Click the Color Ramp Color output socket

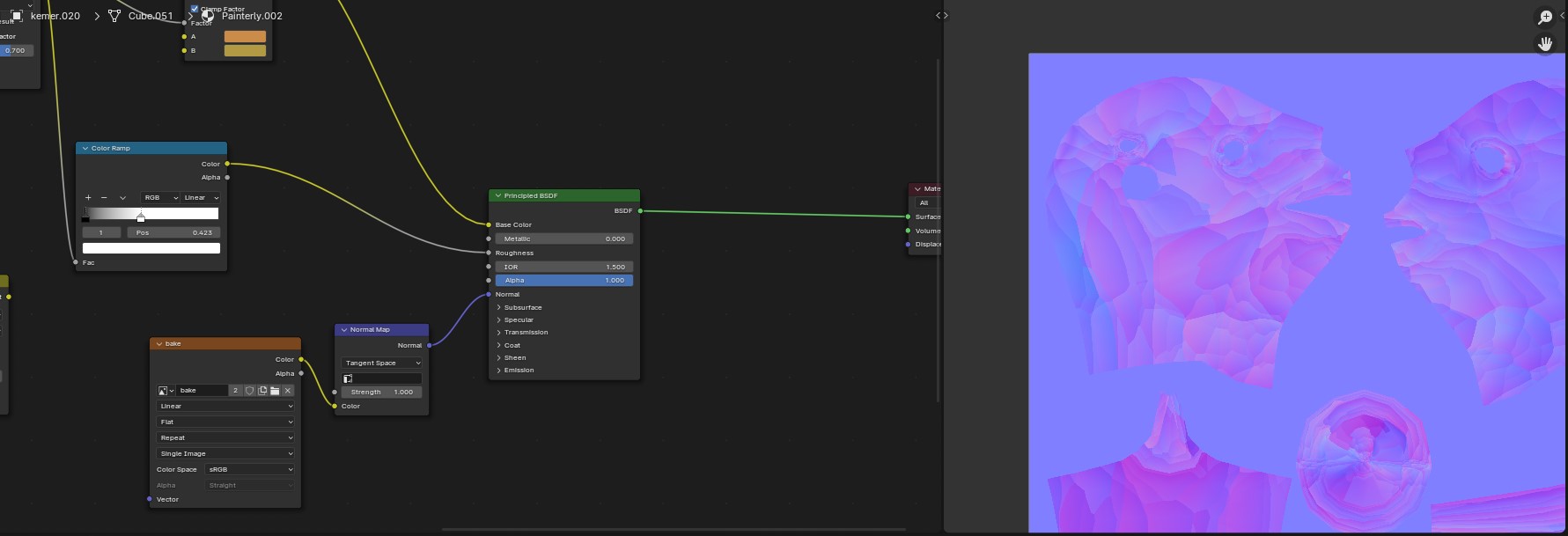click(x=227, y=164)
